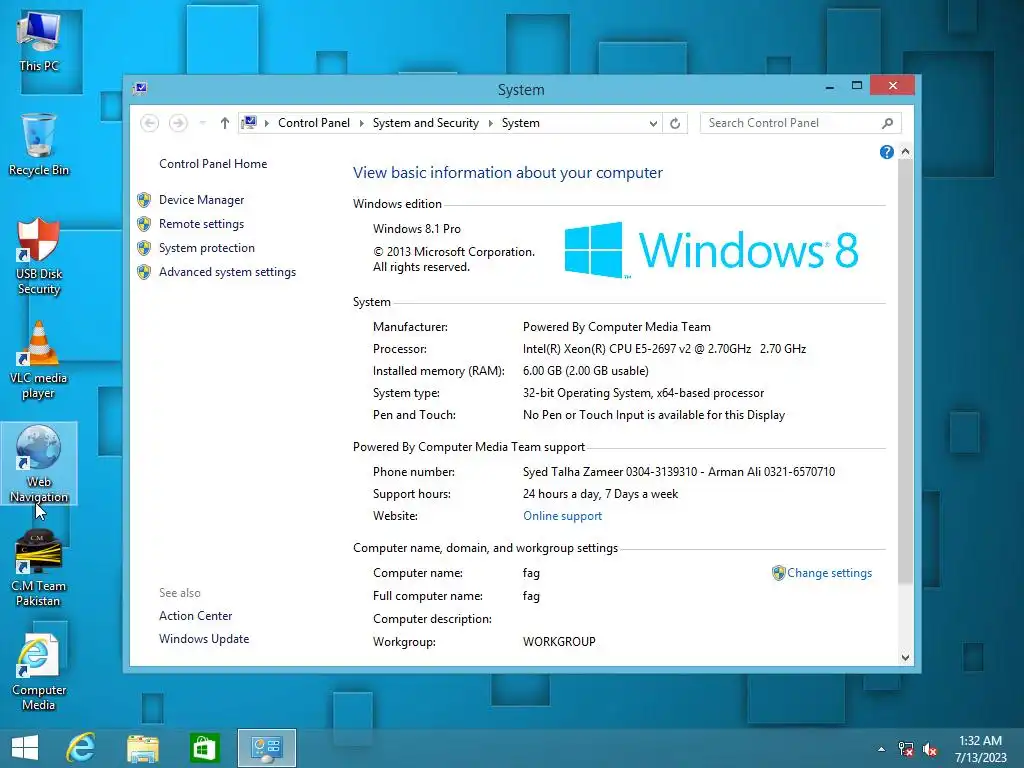
Task: Click the System window title icon
Action: click(140, 88)
